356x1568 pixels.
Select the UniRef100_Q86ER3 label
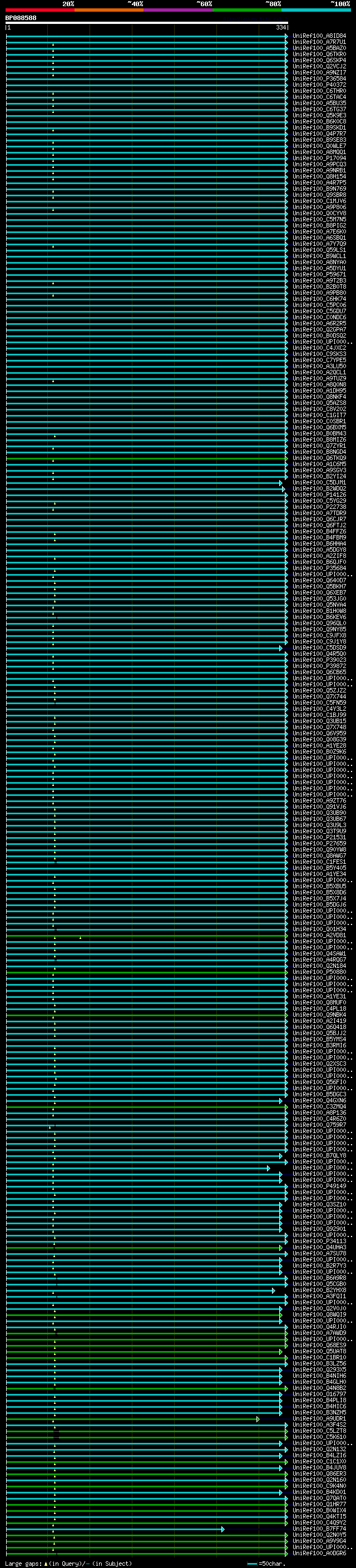pos(319,1473)
